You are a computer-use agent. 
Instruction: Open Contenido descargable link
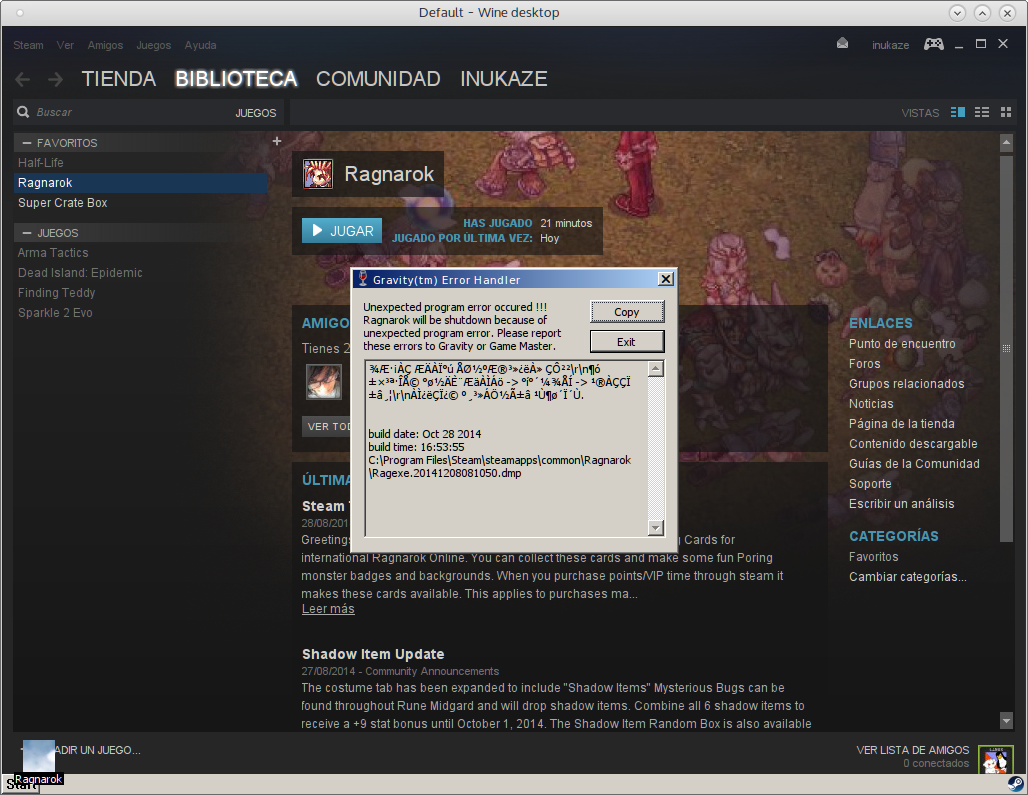(x=913, y=444)
